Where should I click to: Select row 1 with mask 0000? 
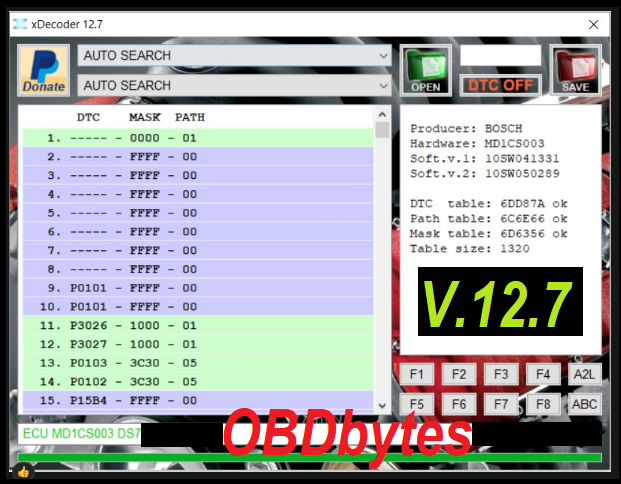pos(198,138)
